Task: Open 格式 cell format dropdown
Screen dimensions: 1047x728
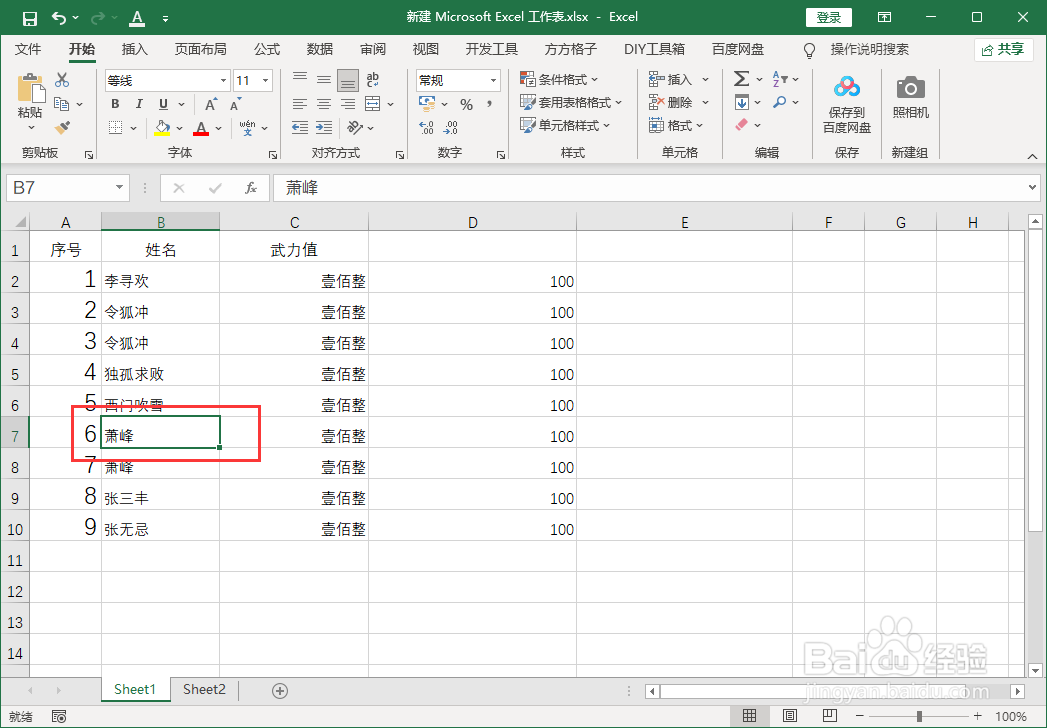Action: tap(676, 125)
